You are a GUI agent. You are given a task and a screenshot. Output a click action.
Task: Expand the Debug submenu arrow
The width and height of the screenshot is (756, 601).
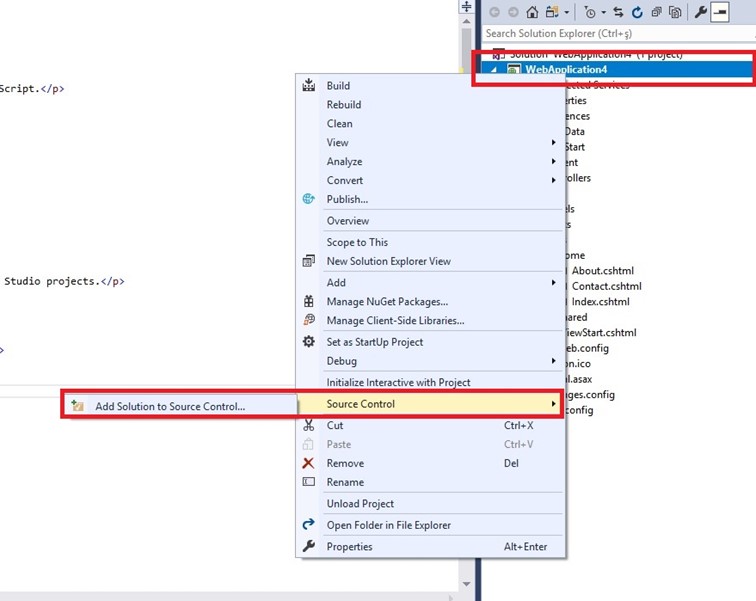click(554, 361)
